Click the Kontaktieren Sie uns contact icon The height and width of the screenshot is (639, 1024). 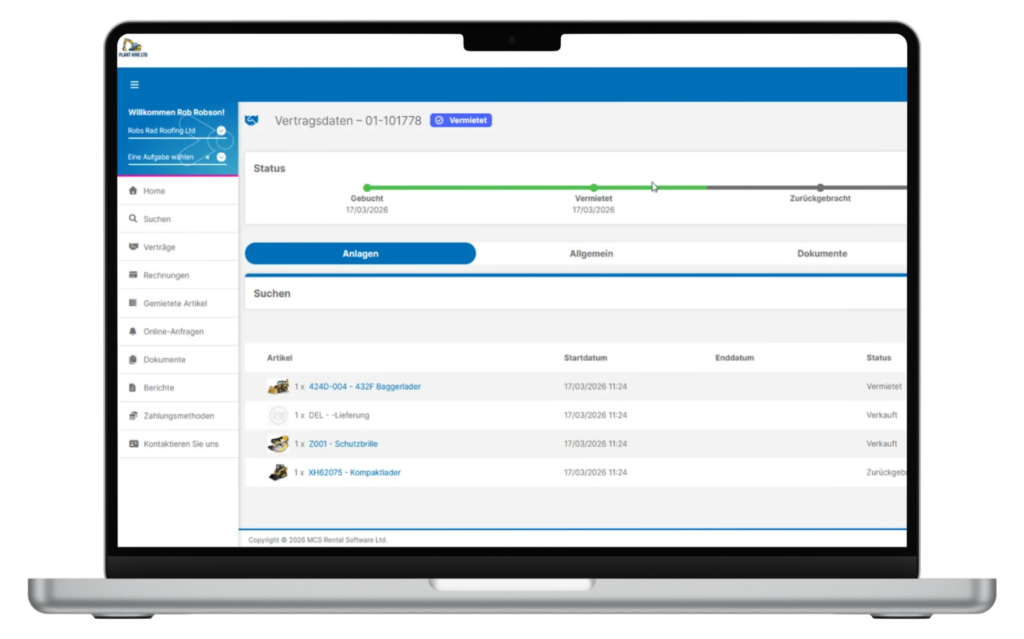click(x=133, y=444)
